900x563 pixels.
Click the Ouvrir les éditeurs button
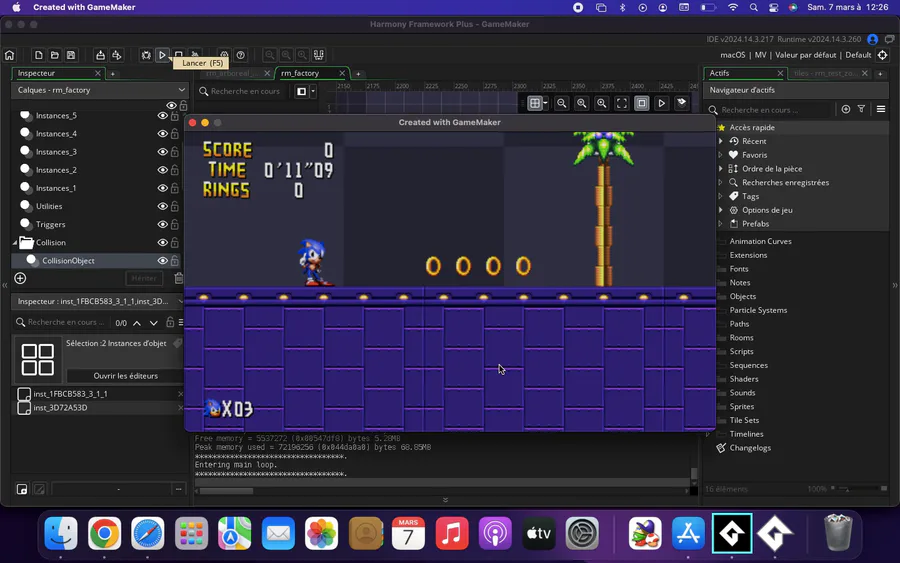click(125, 376)
